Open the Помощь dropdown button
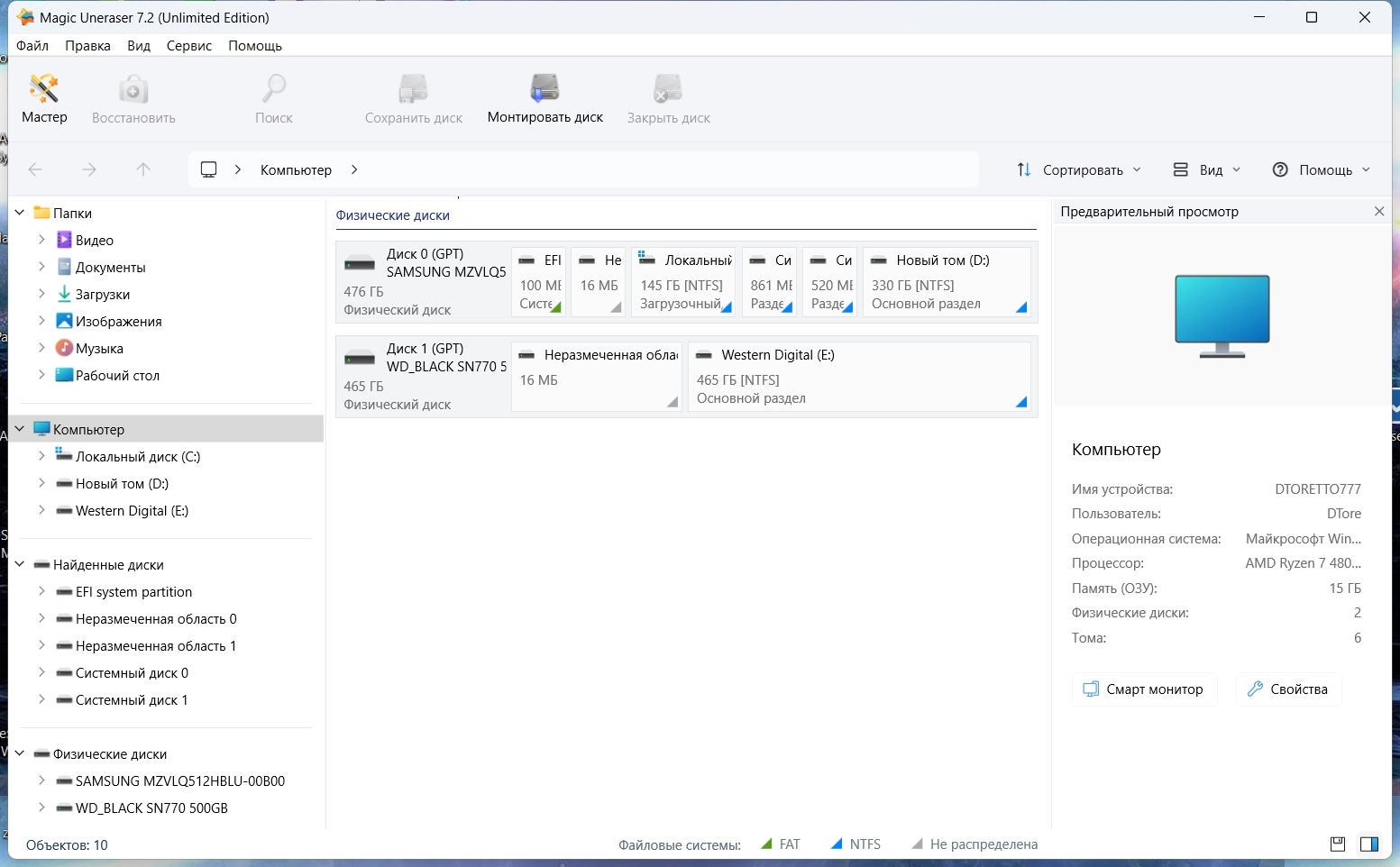This screenshot has height=867, width=1400. [x=1322, y=169]
